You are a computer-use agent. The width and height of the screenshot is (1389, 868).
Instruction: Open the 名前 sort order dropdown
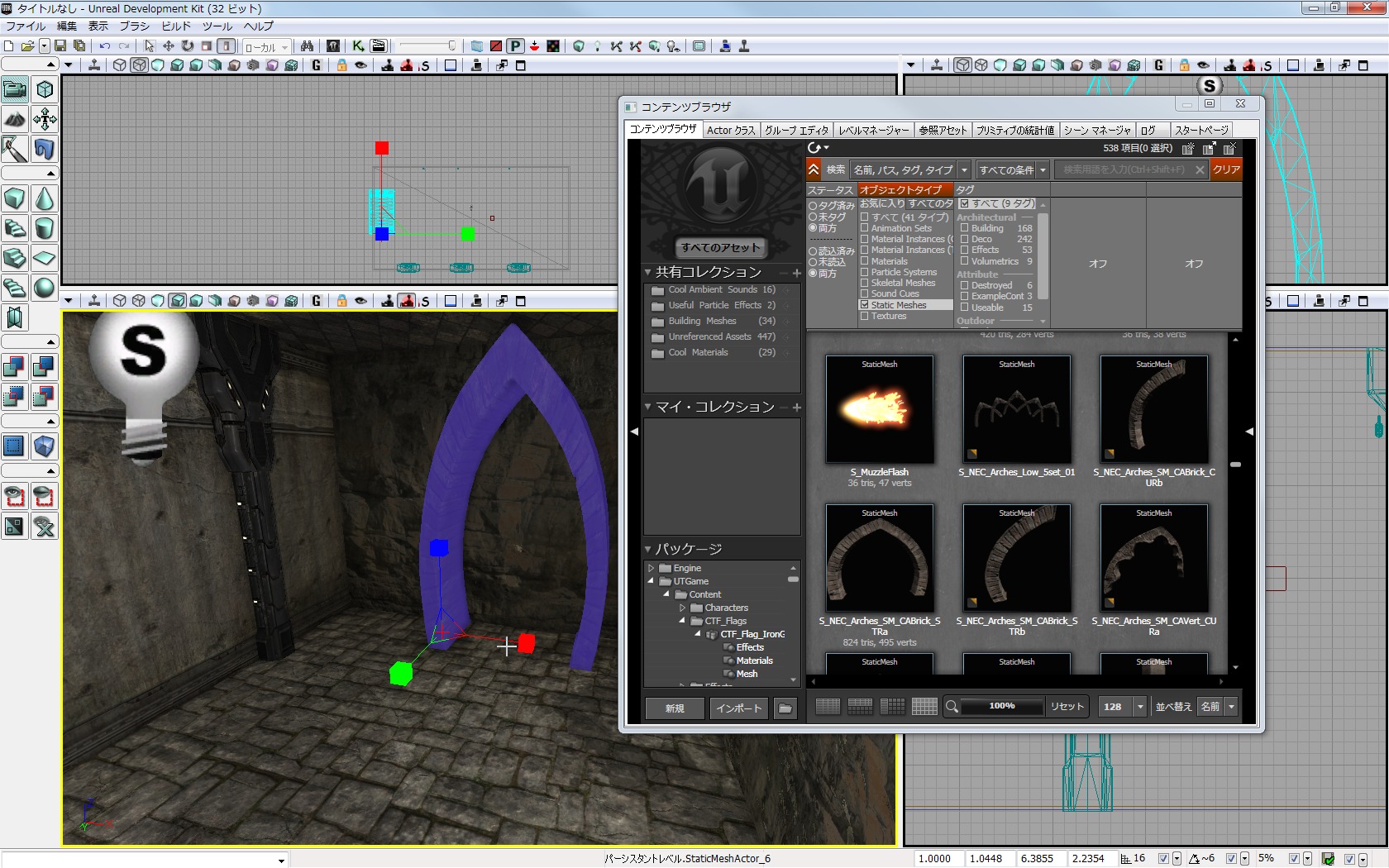[x=1231, y=707]
